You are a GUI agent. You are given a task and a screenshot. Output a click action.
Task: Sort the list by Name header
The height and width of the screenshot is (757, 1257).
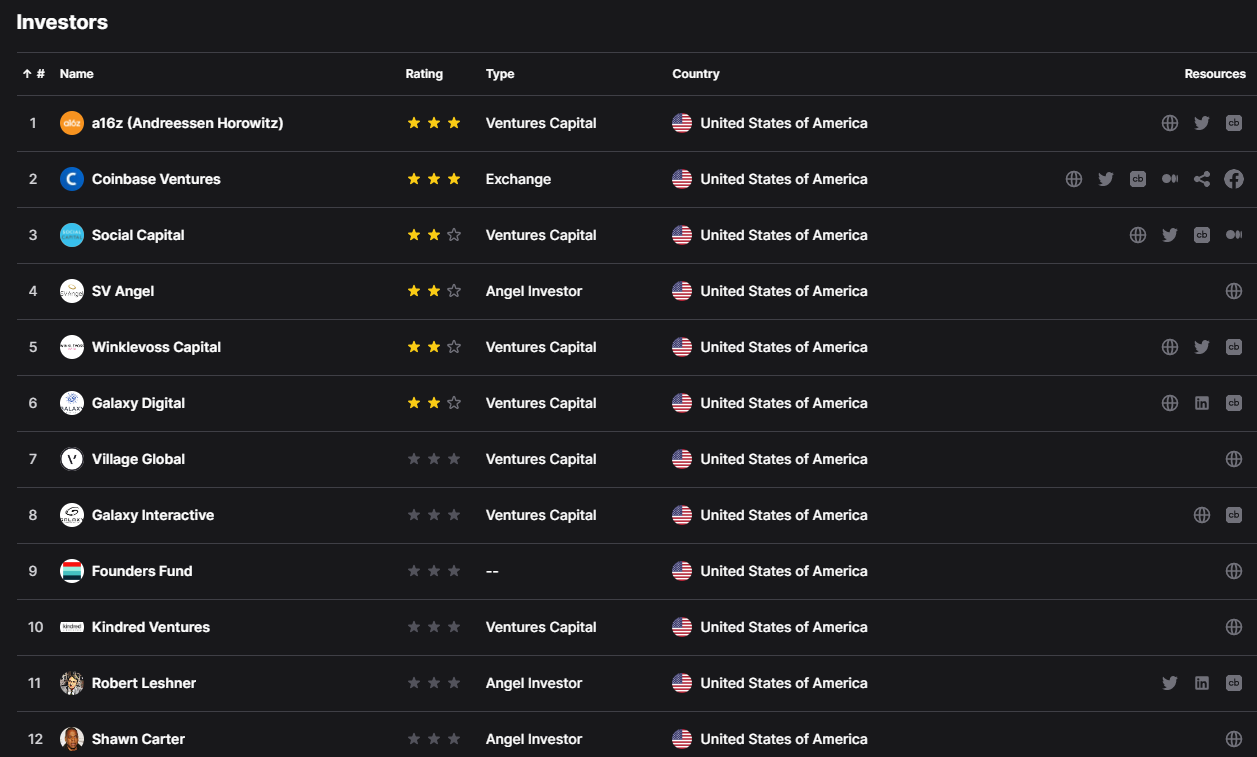click(x=77, y=74)
